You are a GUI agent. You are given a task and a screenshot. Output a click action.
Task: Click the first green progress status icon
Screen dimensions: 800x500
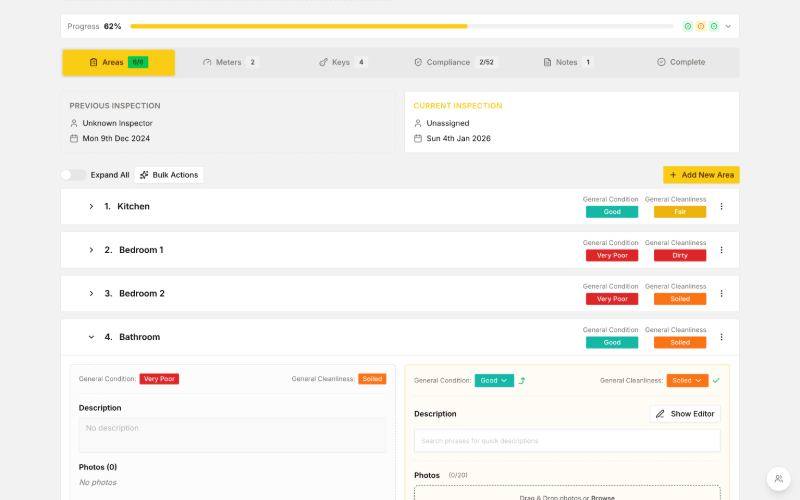(688, 27)
